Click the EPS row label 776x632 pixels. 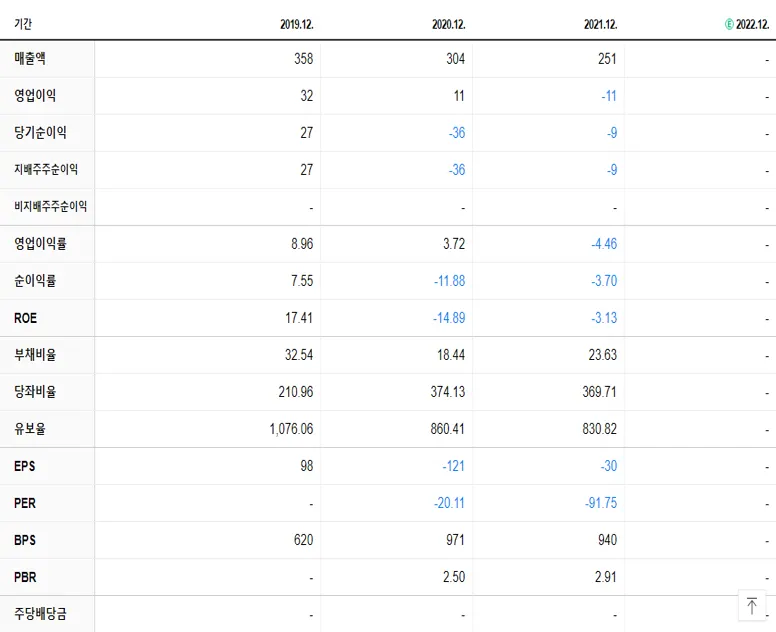25,466
